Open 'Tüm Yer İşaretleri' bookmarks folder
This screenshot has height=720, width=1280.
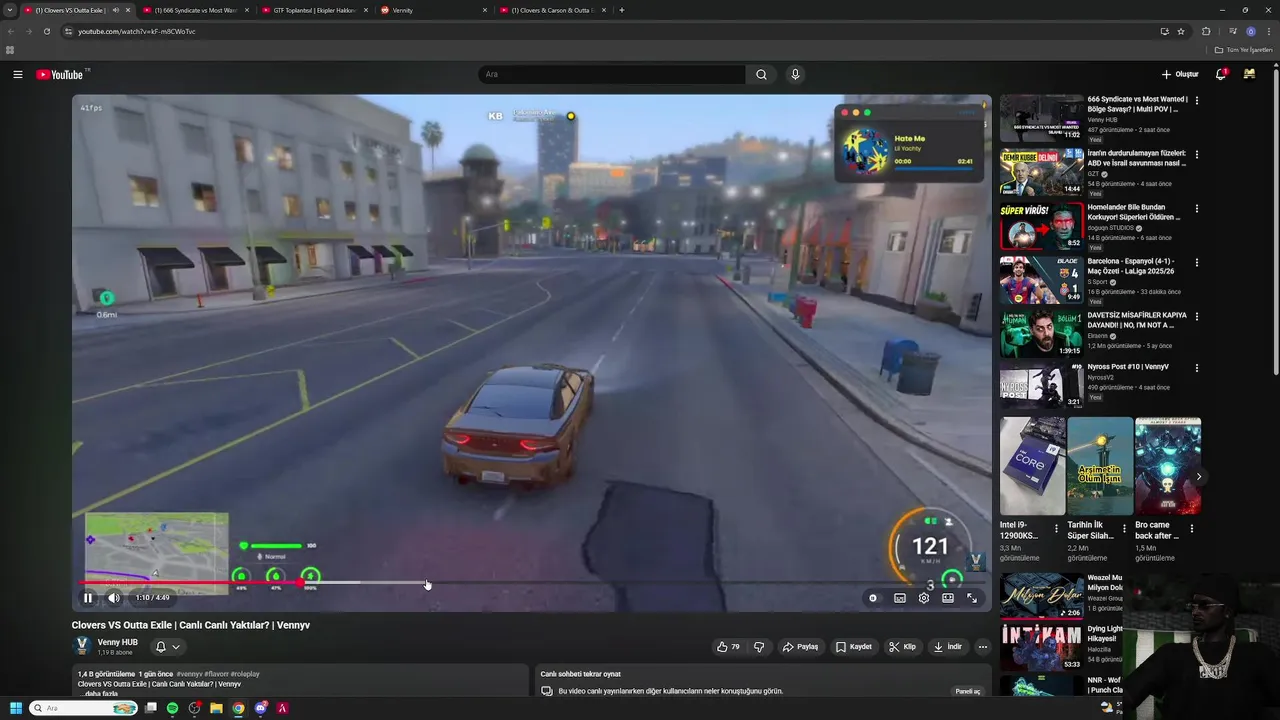[1243, 50]
